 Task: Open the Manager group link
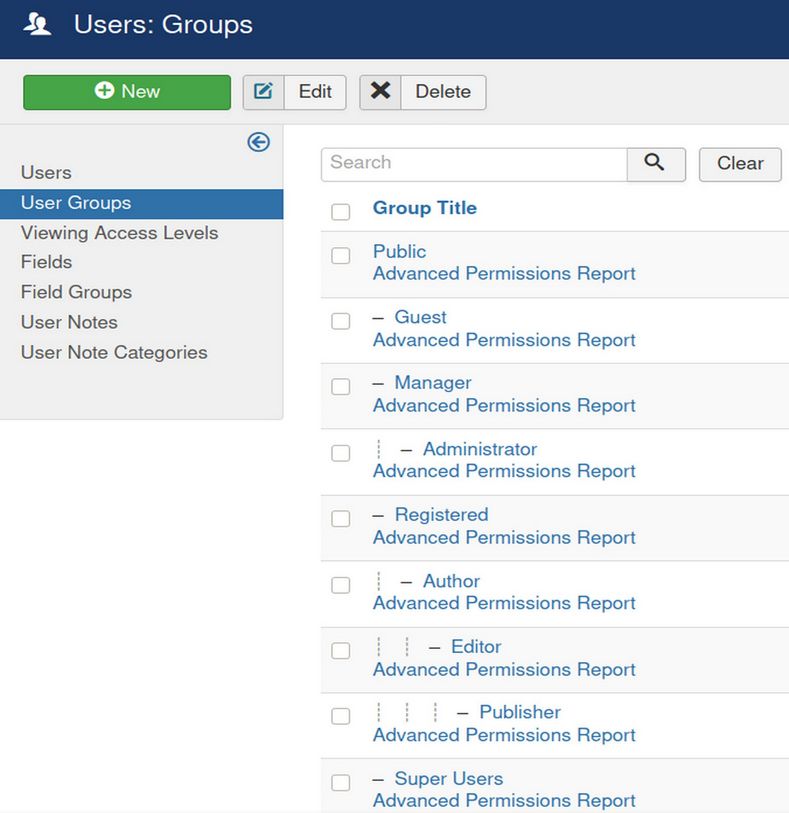tap(432, 383)
